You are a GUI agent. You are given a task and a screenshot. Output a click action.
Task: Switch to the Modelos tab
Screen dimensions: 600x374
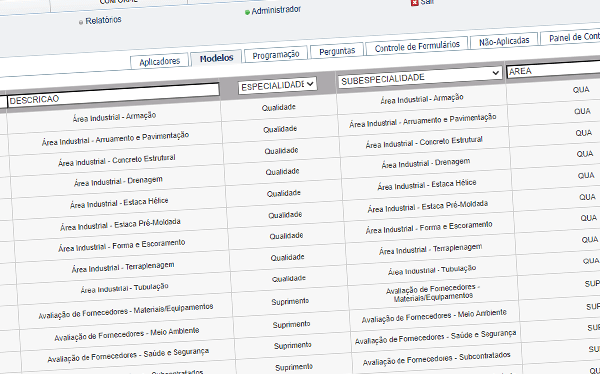(216, 58)
